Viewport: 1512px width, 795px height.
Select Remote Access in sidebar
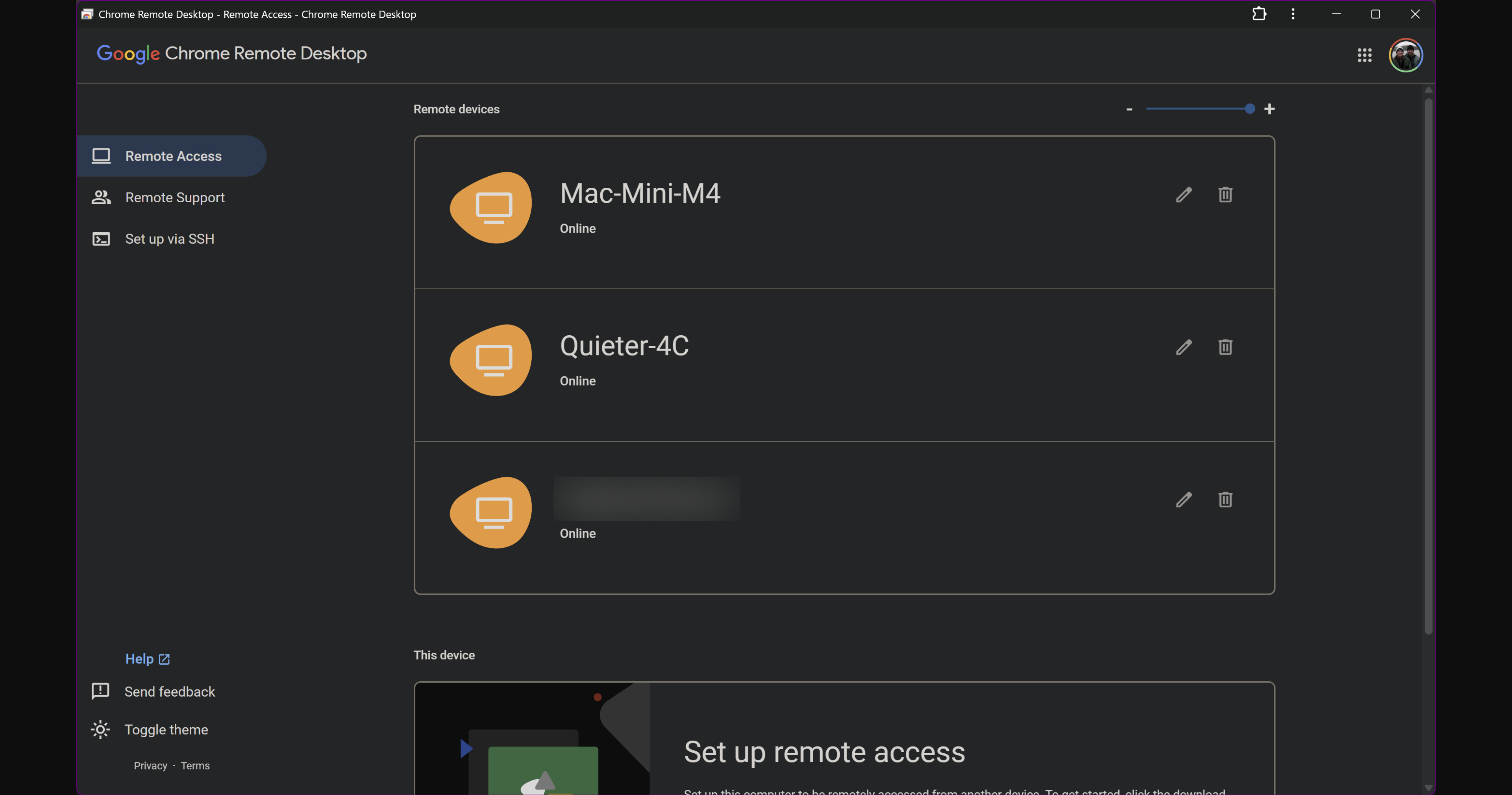tap(172, 156)
